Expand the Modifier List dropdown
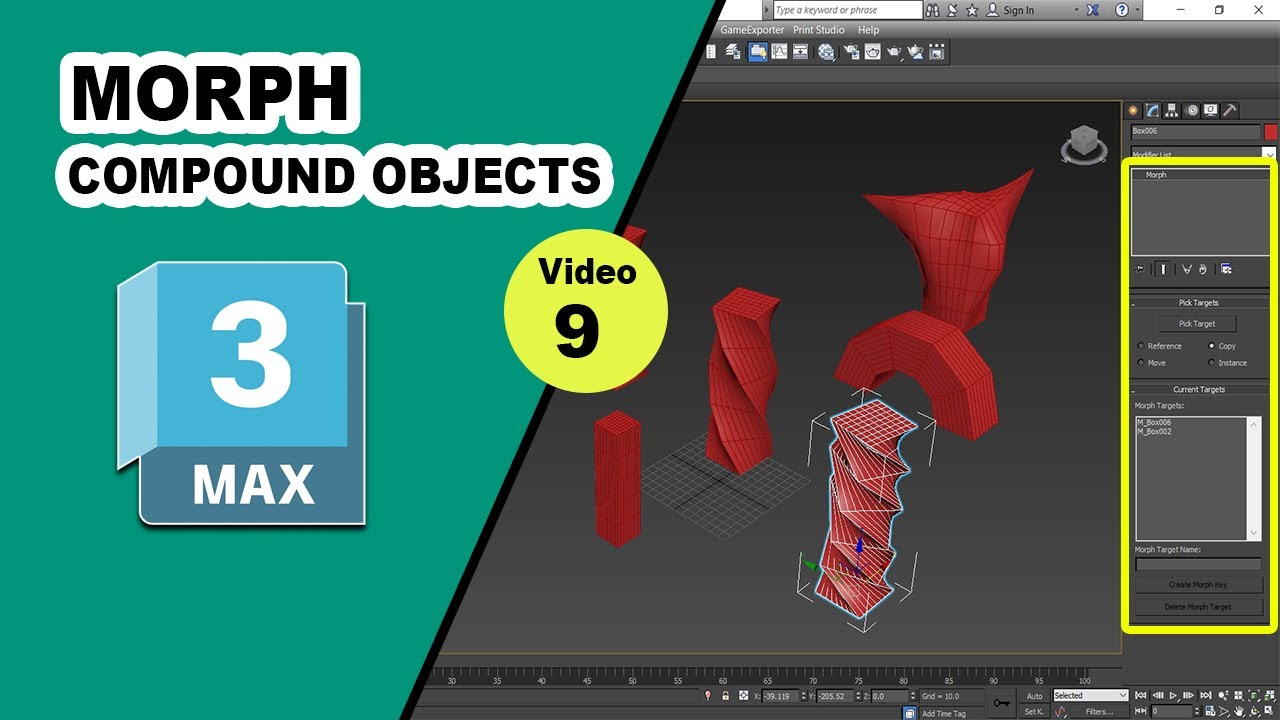1280x720 pixels. click(x=1268, y=155)
